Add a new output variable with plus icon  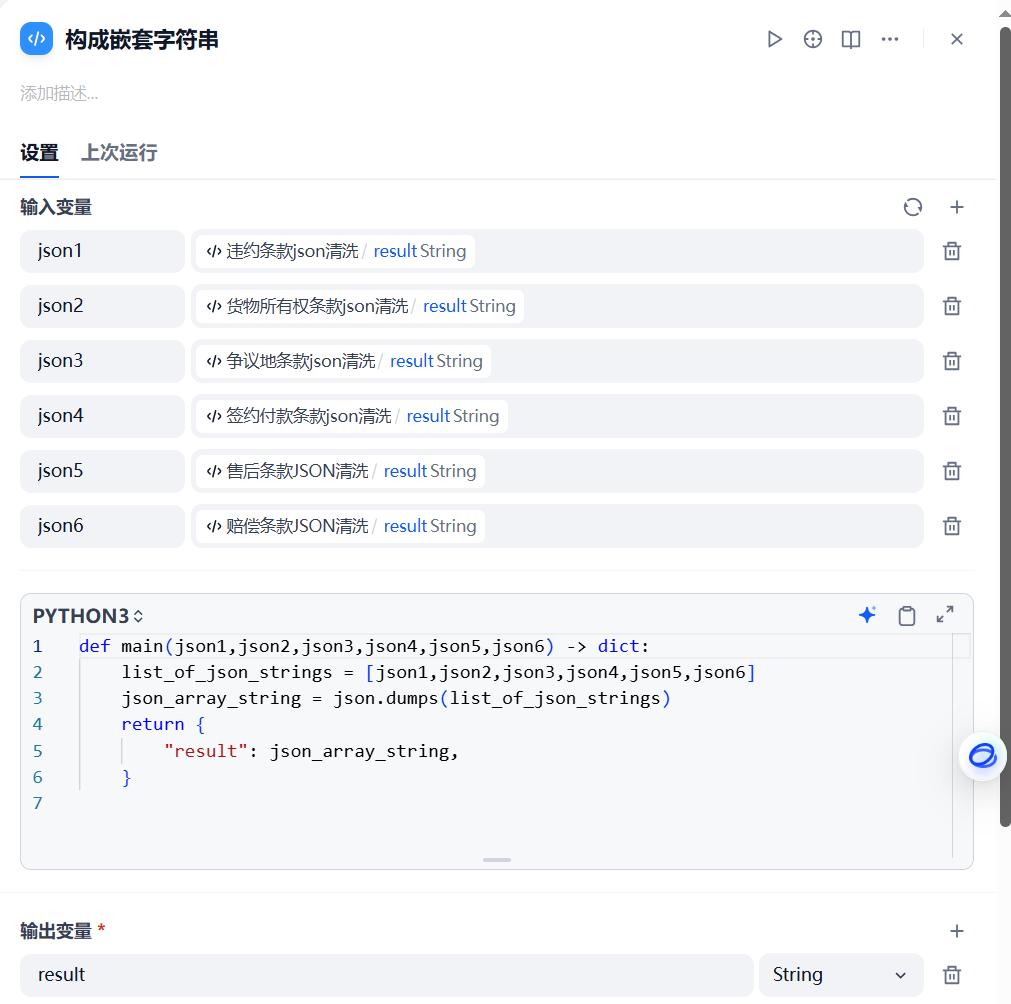tap(957, 931)
